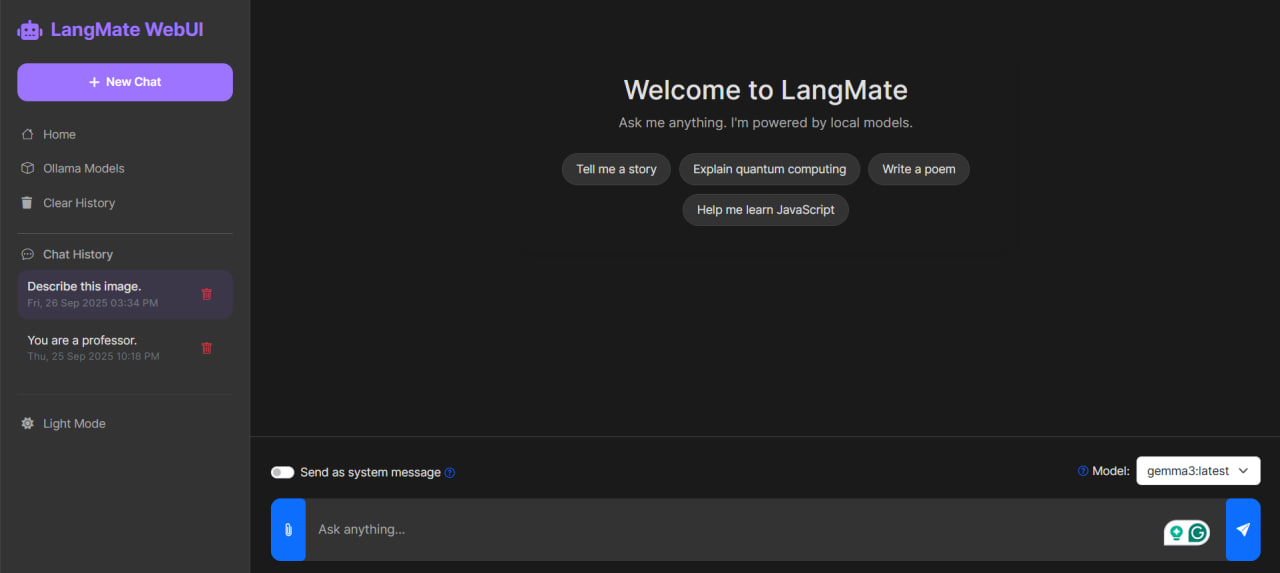Choose 'Tell me a story' suggestion
Image resolution: width=1280 pixels, height=573 pixels.
(x=616, y=170)
